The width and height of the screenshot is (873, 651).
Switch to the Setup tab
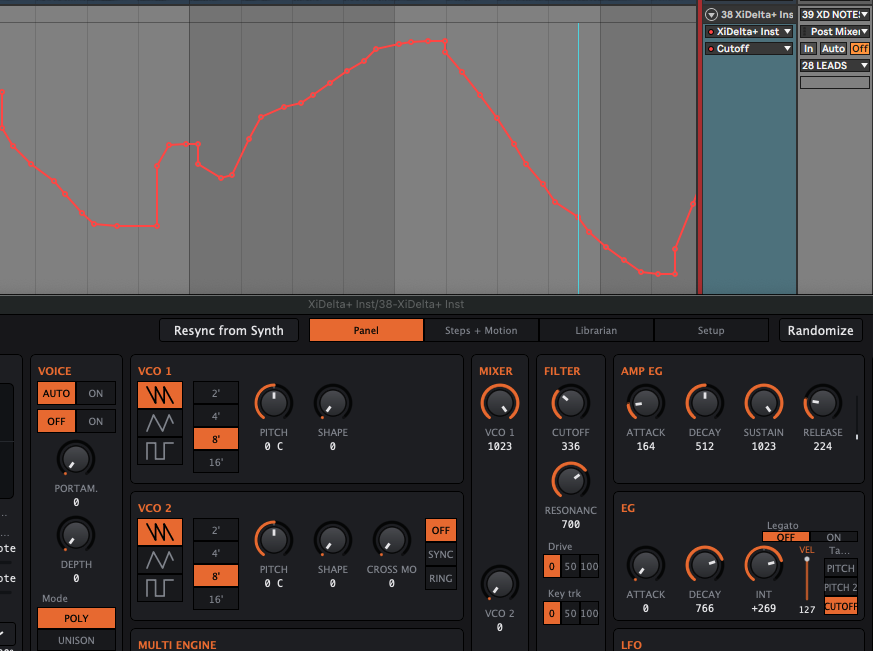point(711,330)
